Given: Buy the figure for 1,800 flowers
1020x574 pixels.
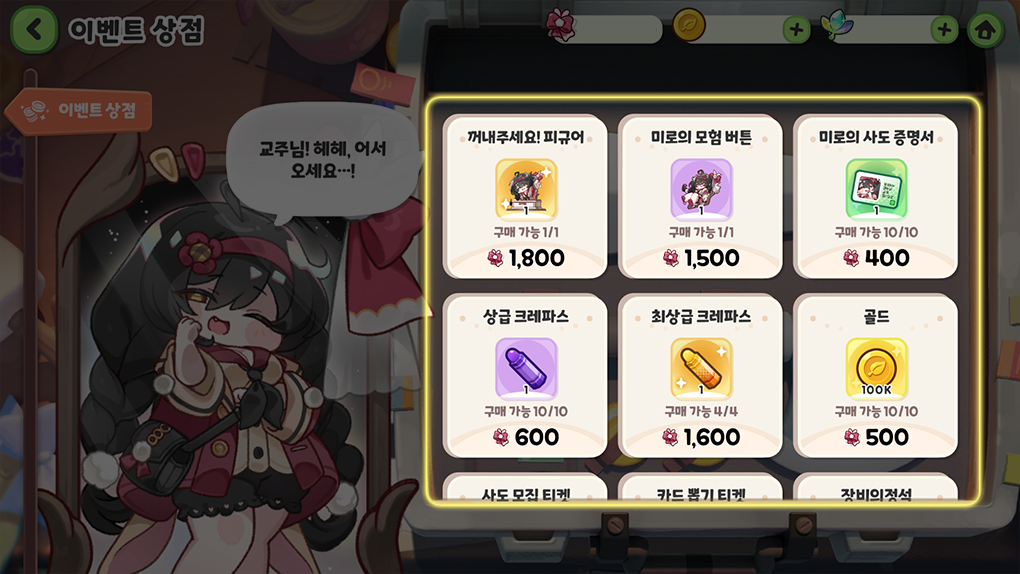Looking at the screenshot, I should coord(526,258).
